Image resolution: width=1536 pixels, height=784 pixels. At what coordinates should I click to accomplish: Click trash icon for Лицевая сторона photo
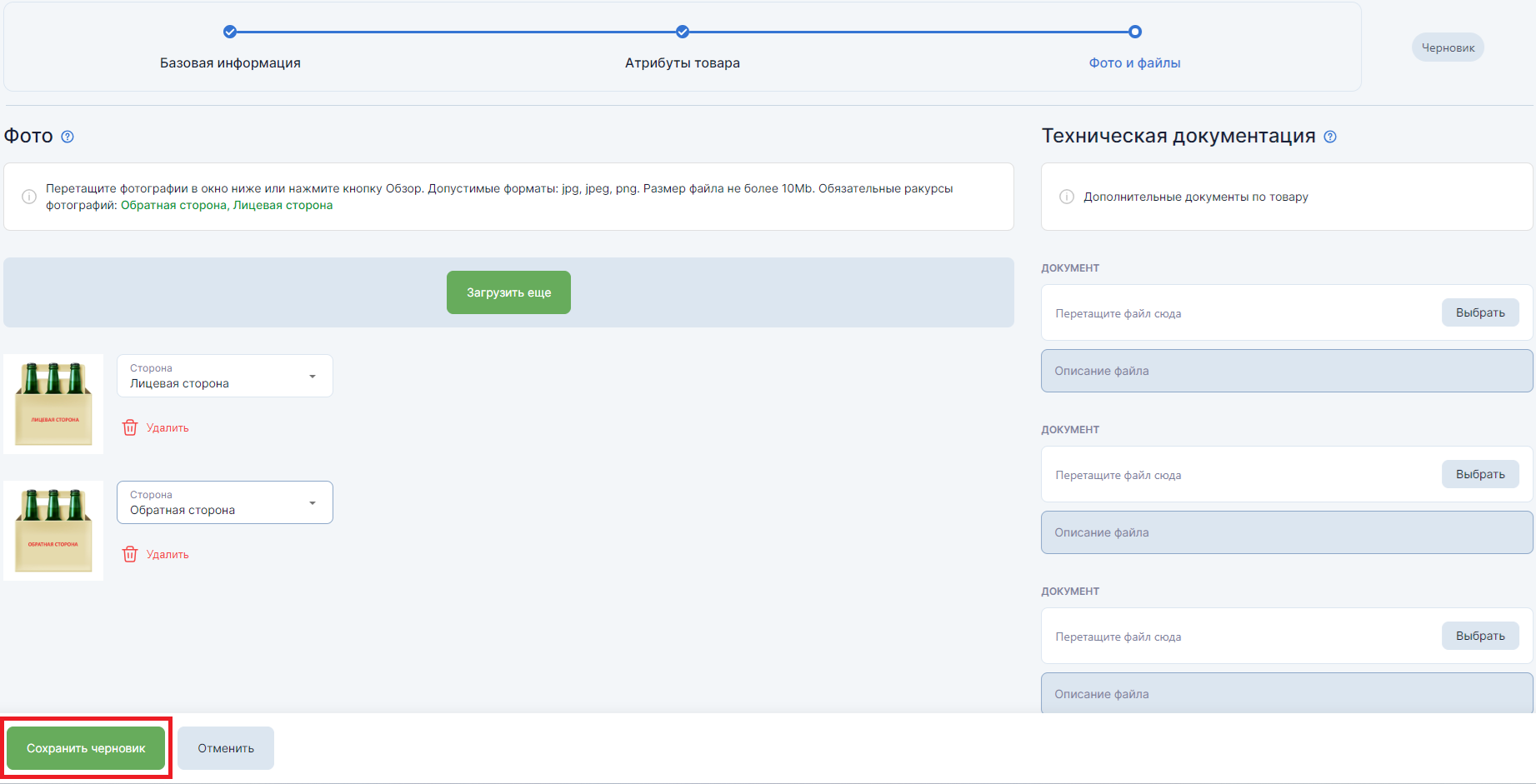point(130,427)
